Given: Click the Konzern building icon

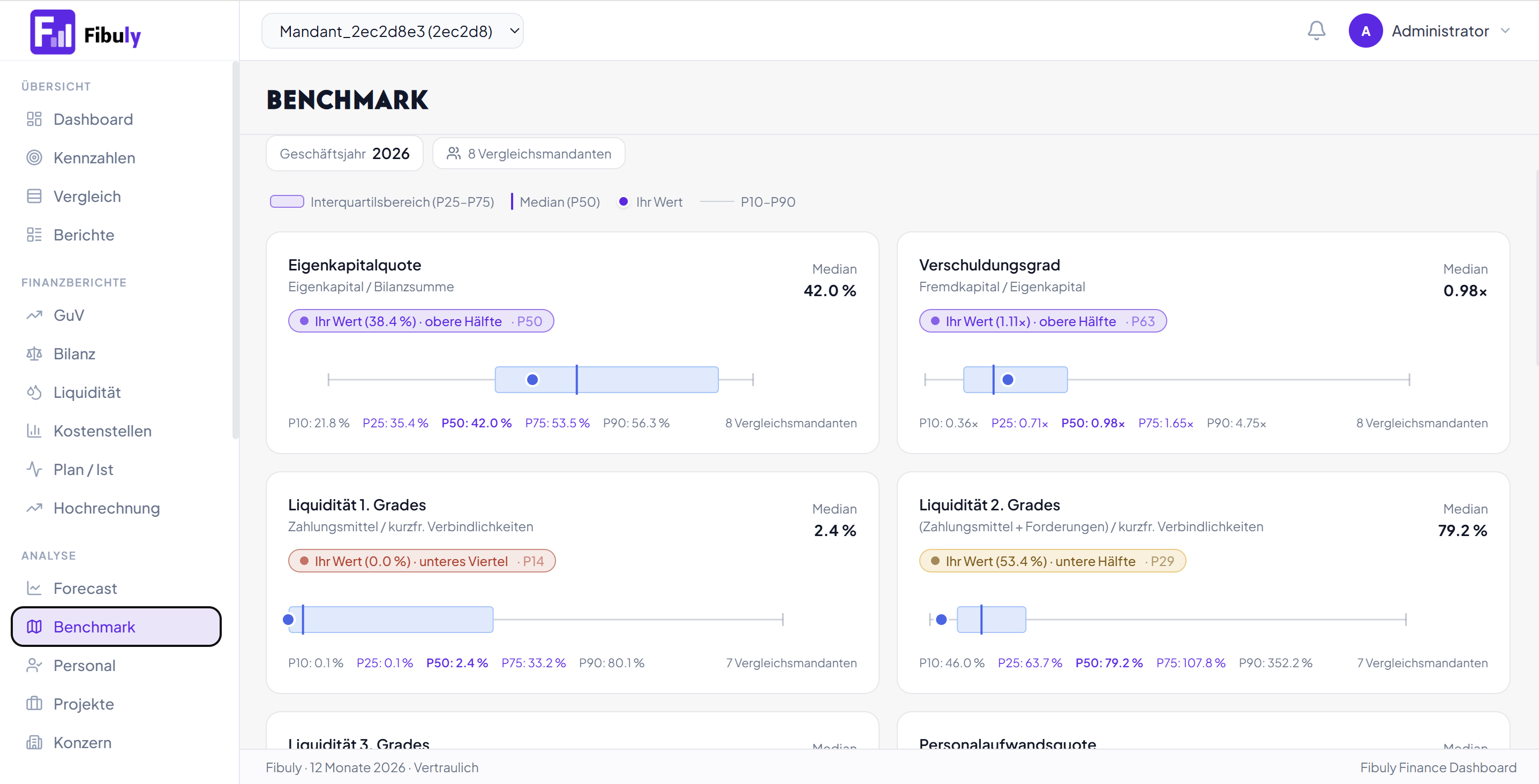Looking at the screenshot, I should (x=34, y=742).
